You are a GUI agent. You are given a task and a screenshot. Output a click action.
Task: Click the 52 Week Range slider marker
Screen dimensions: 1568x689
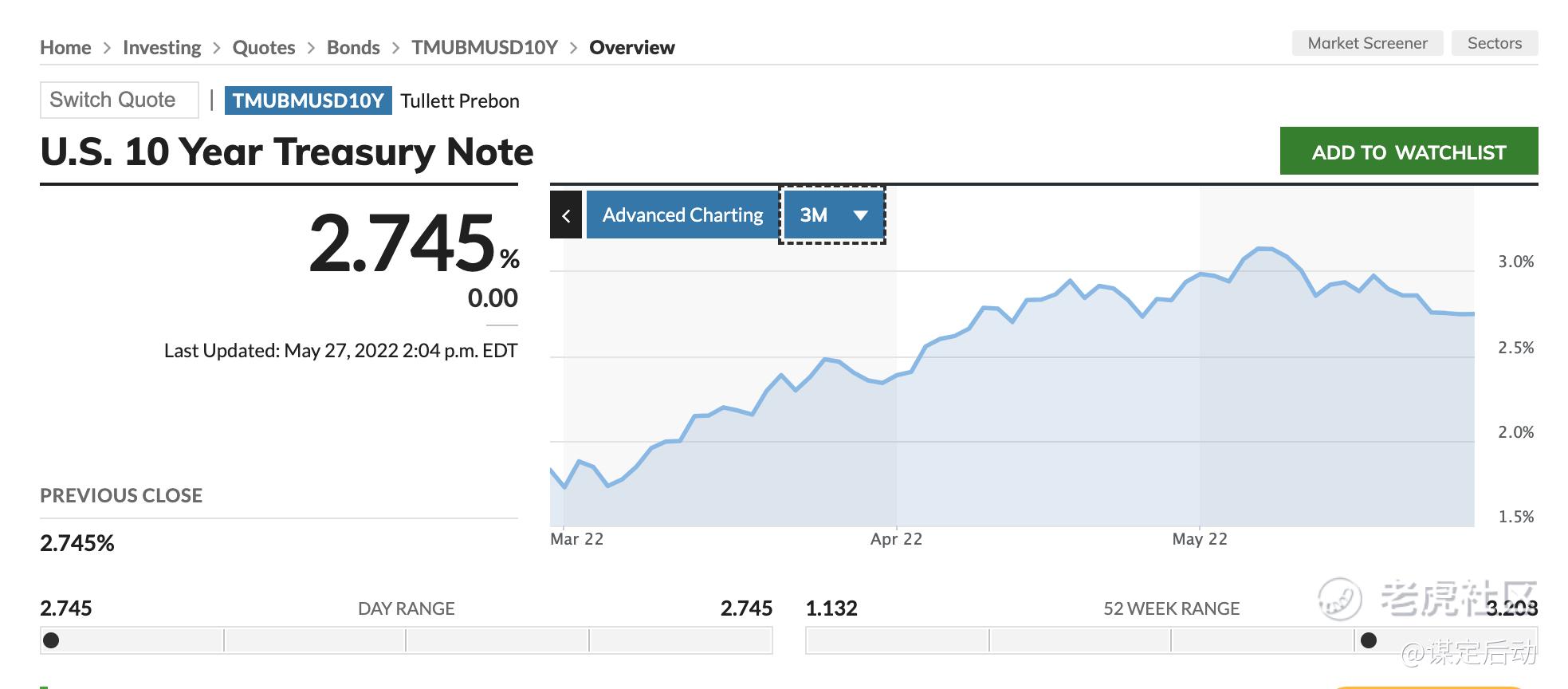click(1369, 640)
